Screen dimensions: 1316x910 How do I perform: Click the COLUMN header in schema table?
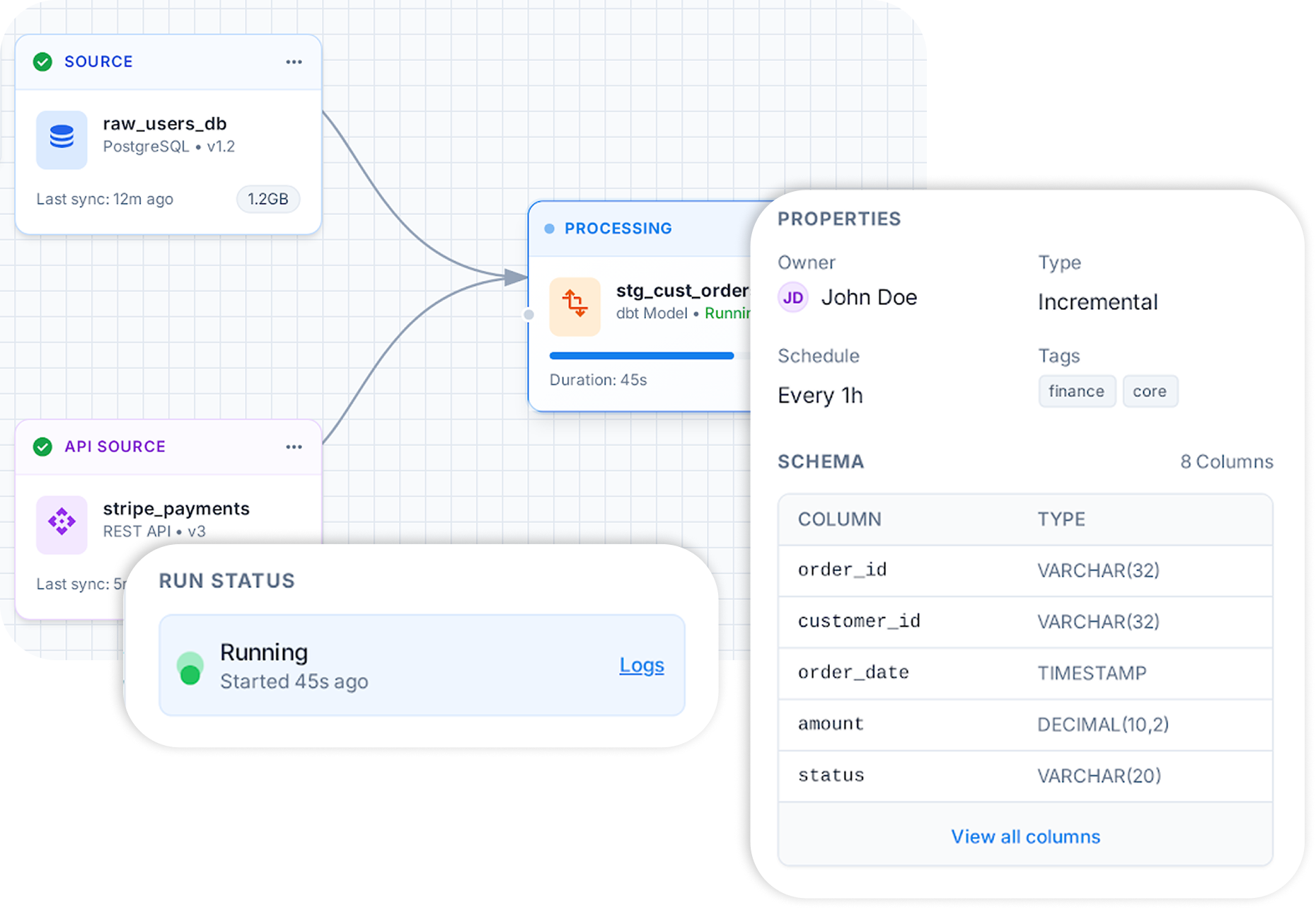[x=839, y=519]
